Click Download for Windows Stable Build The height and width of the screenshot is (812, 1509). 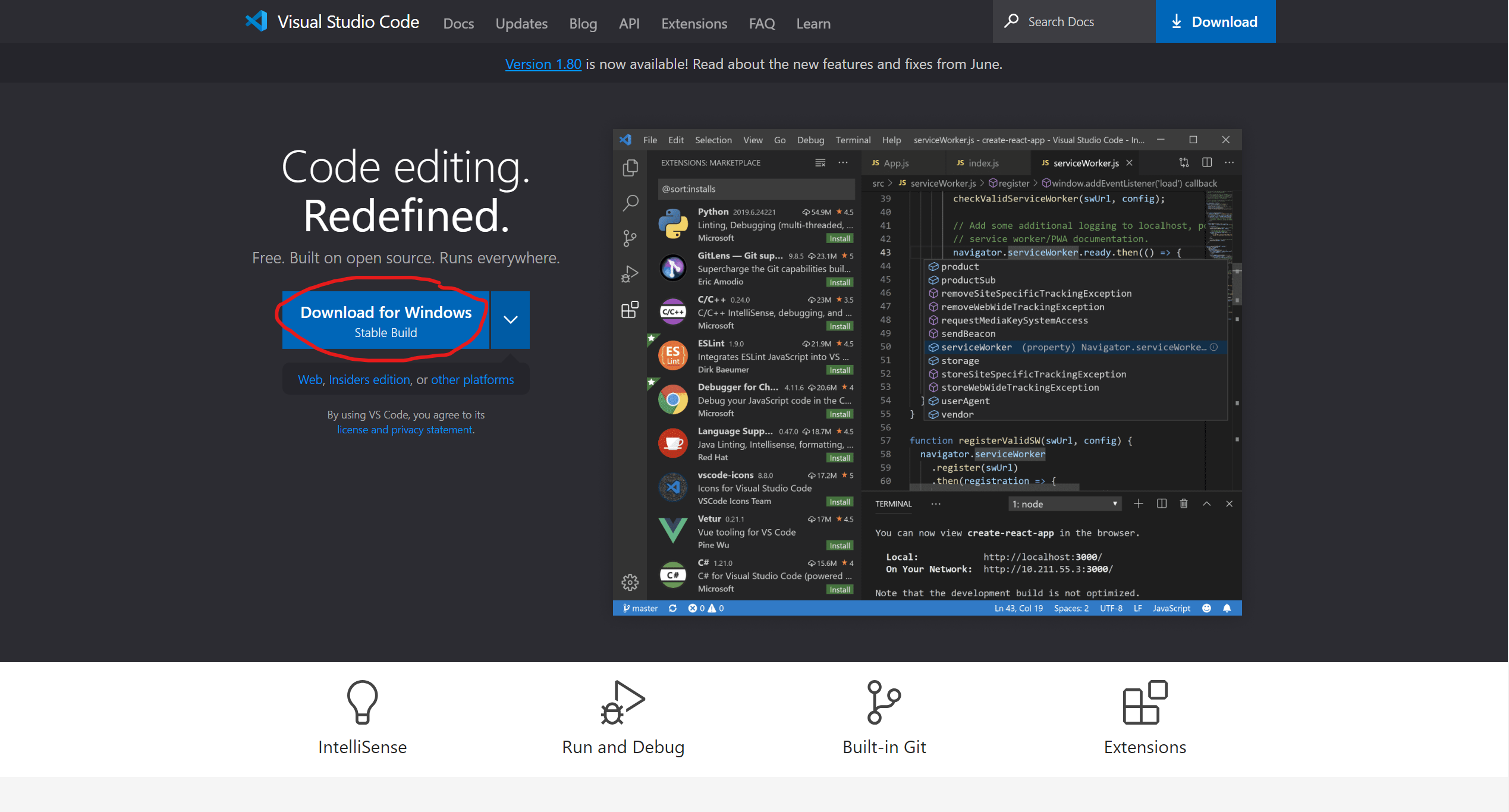(385, 321)
